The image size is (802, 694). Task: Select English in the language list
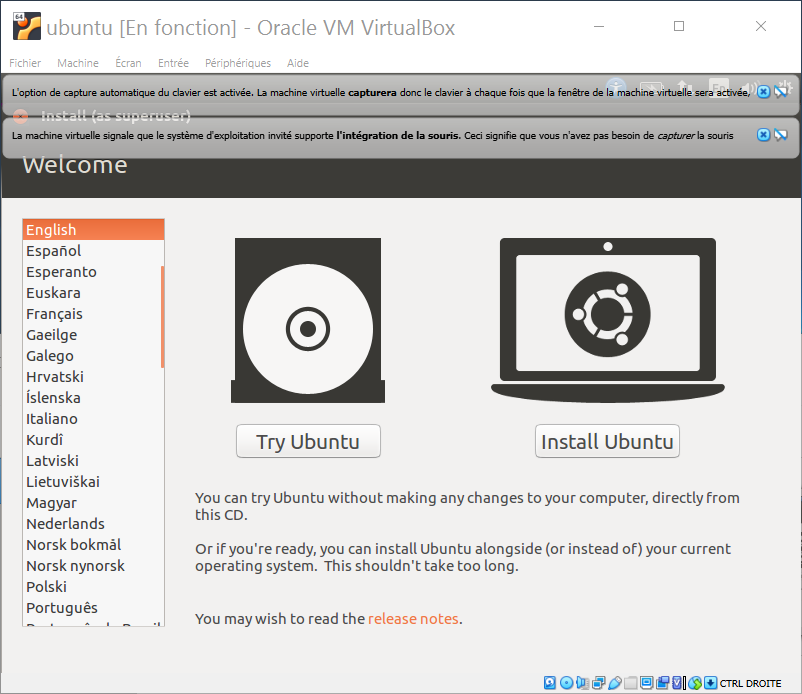[x=93, y=230]
